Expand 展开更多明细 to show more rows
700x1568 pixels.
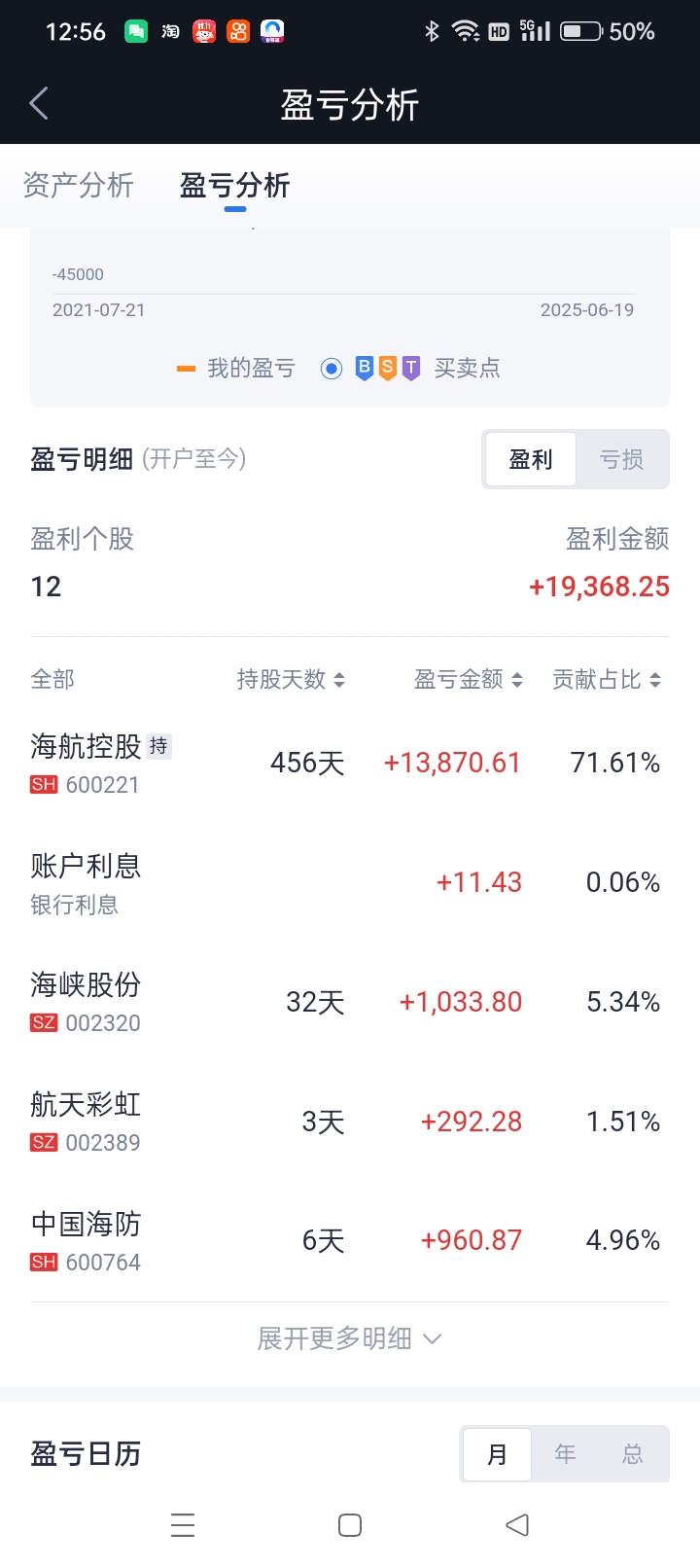pyautogui.click(x=350, y=1338)
